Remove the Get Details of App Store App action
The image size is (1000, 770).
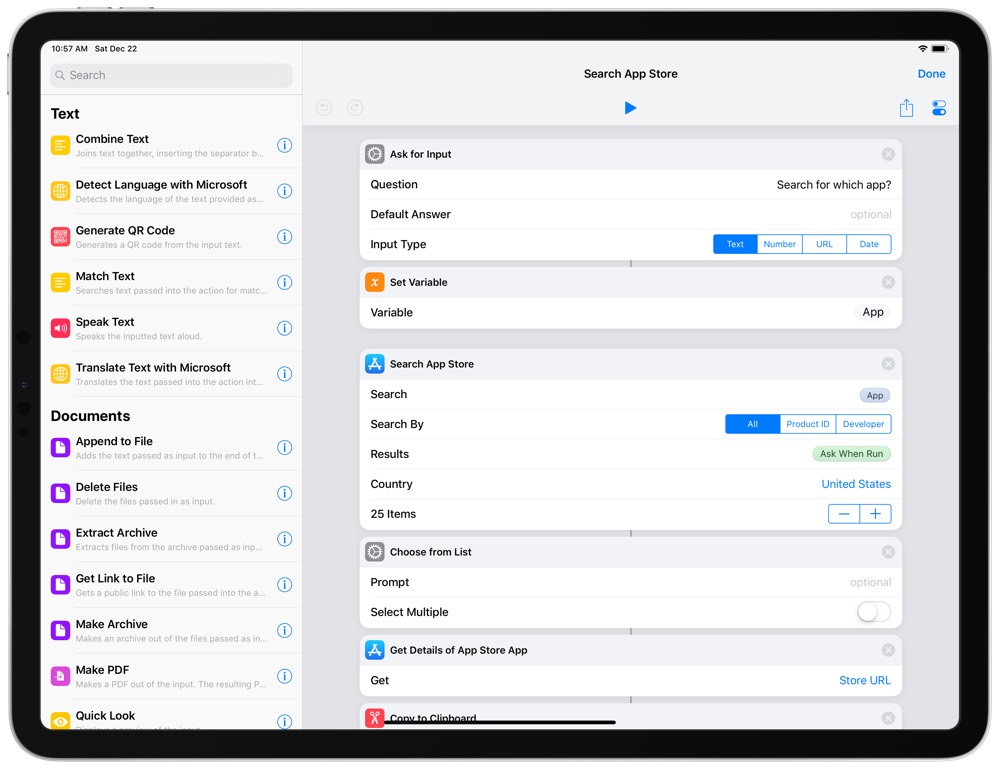coord(888,650)
